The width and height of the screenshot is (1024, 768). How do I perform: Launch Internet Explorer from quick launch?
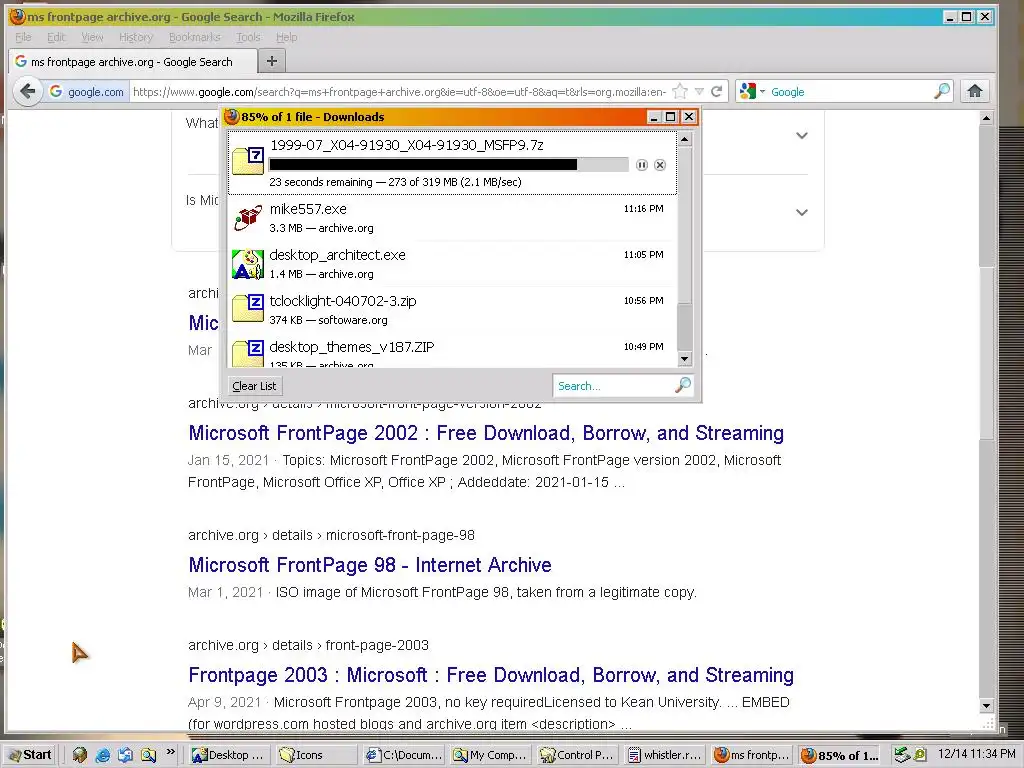pyautogui.click(x=103, y=755)
